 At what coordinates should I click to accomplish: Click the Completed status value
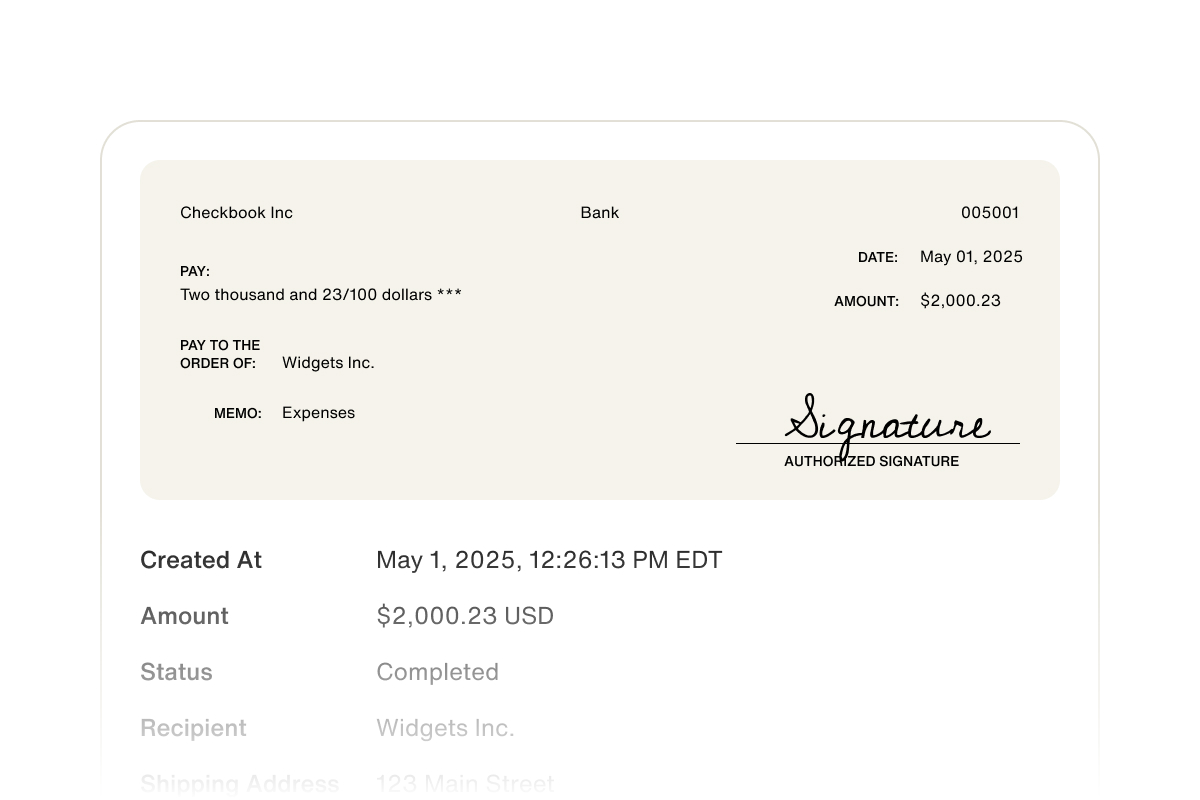[437, 672]
